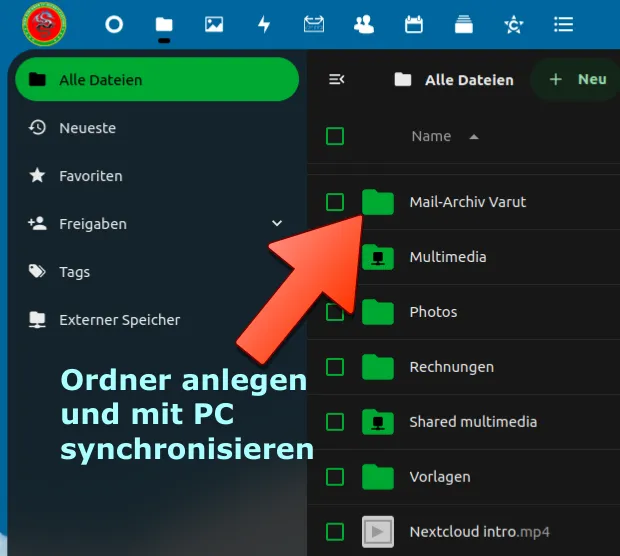620x556 pixels.
Task: Toggle sort order with the Name arrow
Action: point(474,137)
